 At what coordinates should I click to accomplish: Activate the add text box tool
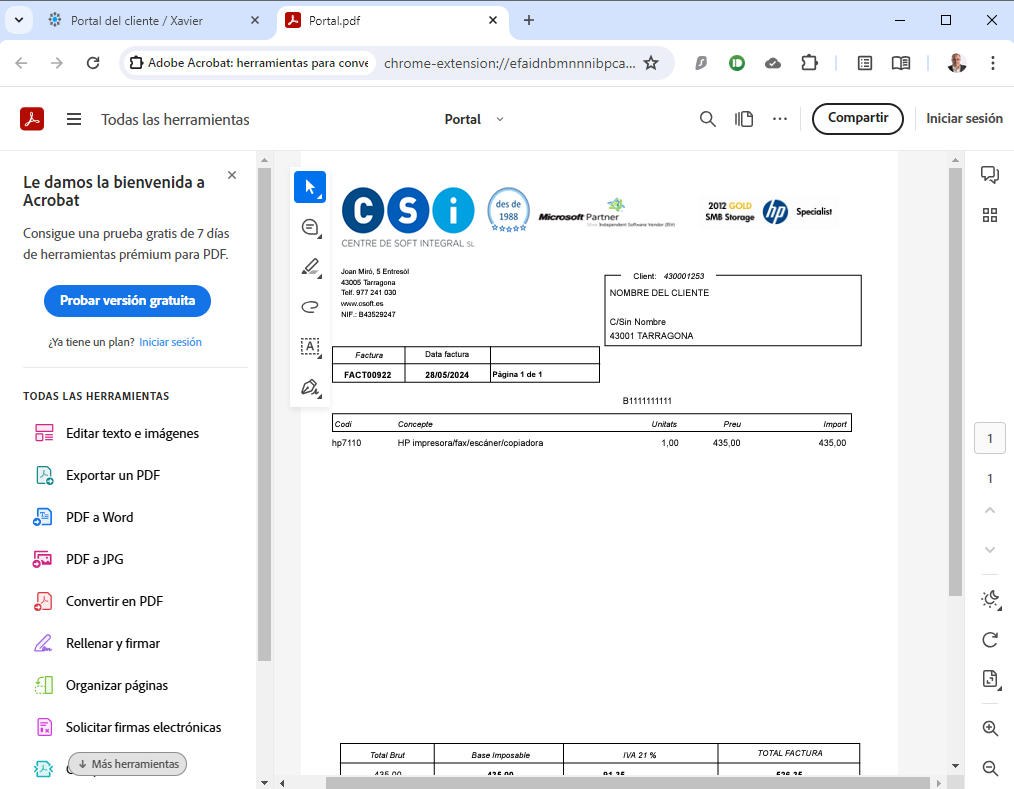[310, 347]
